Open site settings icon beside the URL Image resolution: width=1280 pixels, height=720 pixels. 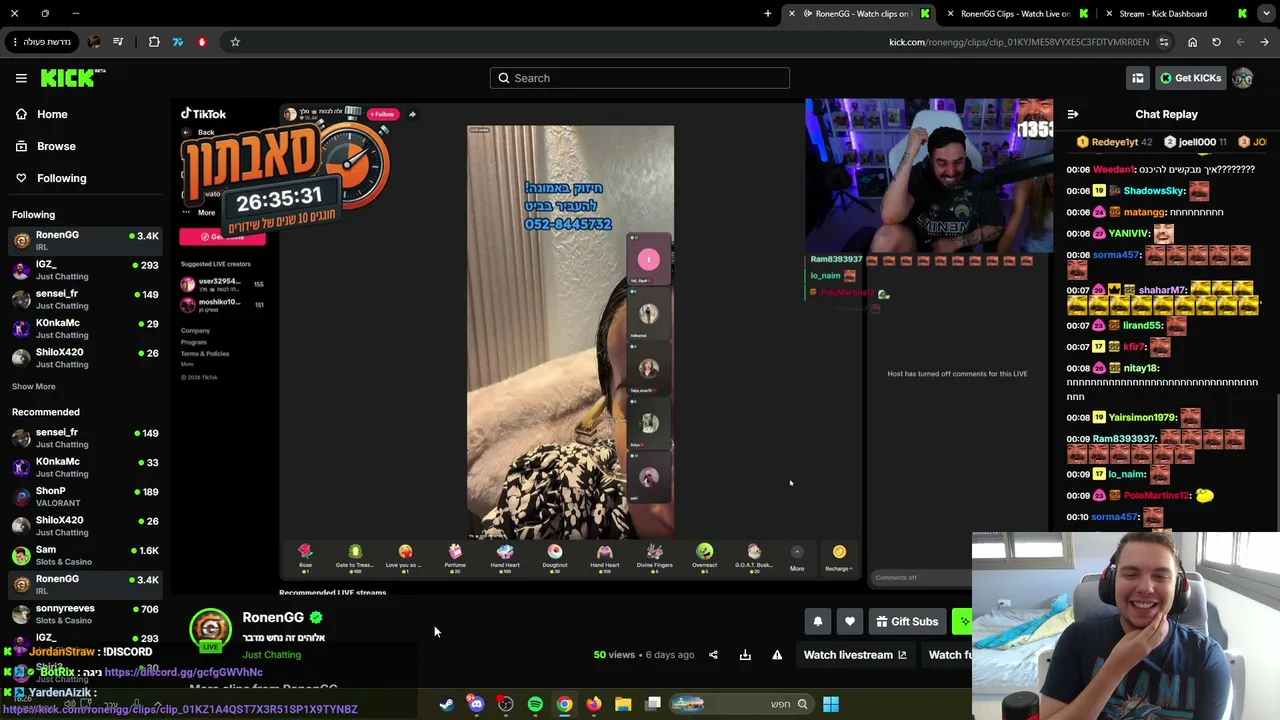point(1164,42)
